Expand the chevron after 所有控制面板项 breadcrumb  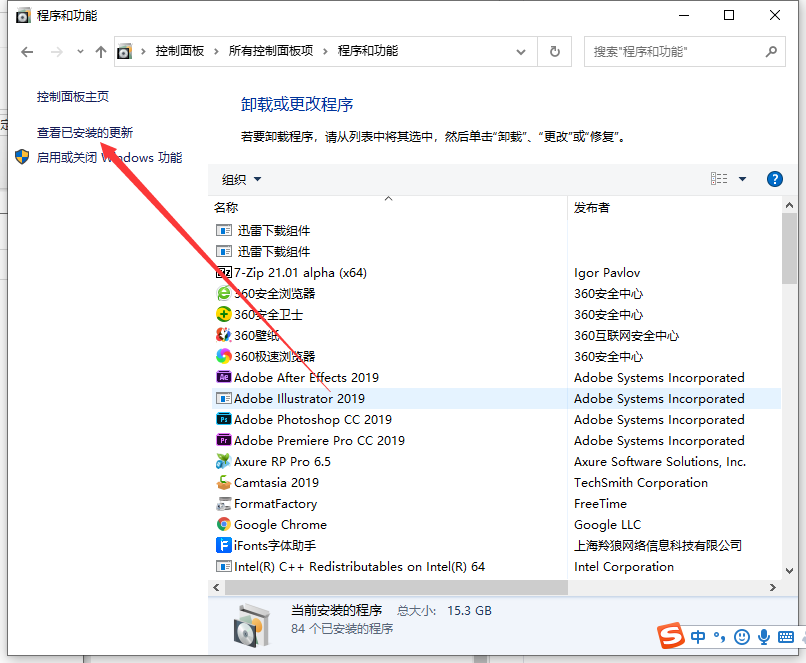pyautogui.click(x=325, y=51)
